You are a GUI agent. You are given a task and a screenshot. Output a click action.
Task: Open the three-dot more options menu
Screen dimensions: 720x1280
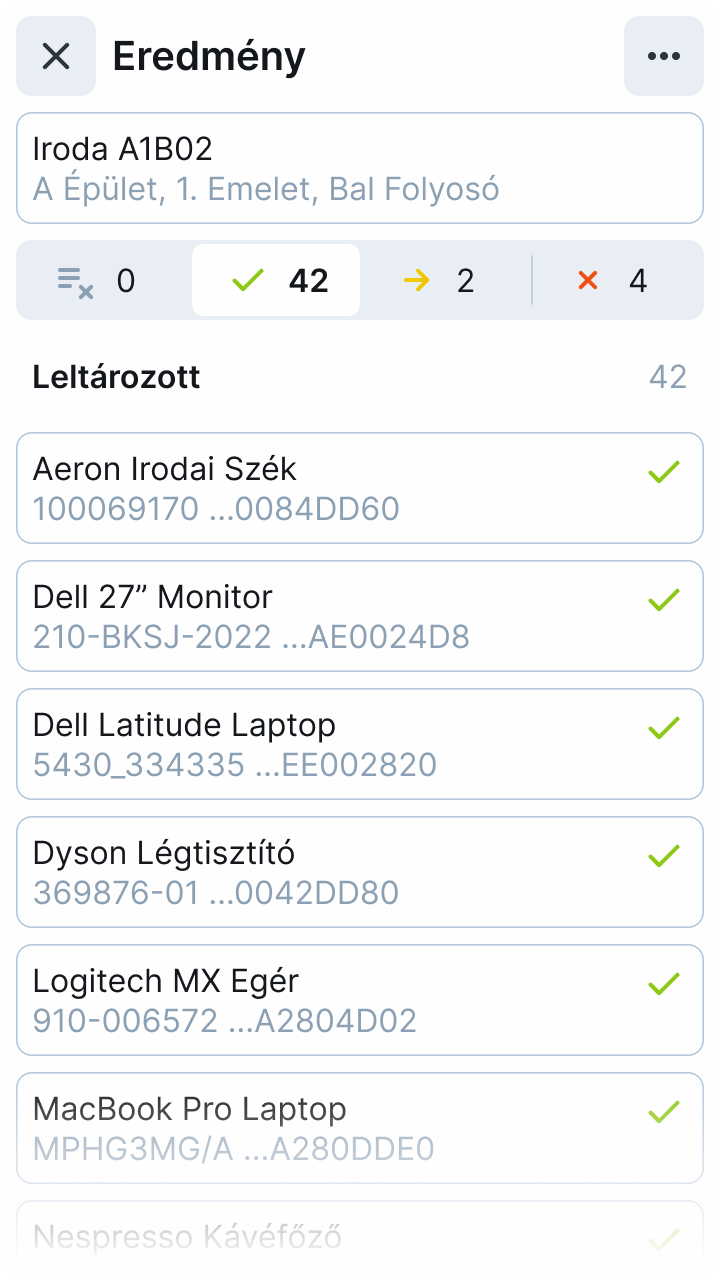[x=664, y=56]
